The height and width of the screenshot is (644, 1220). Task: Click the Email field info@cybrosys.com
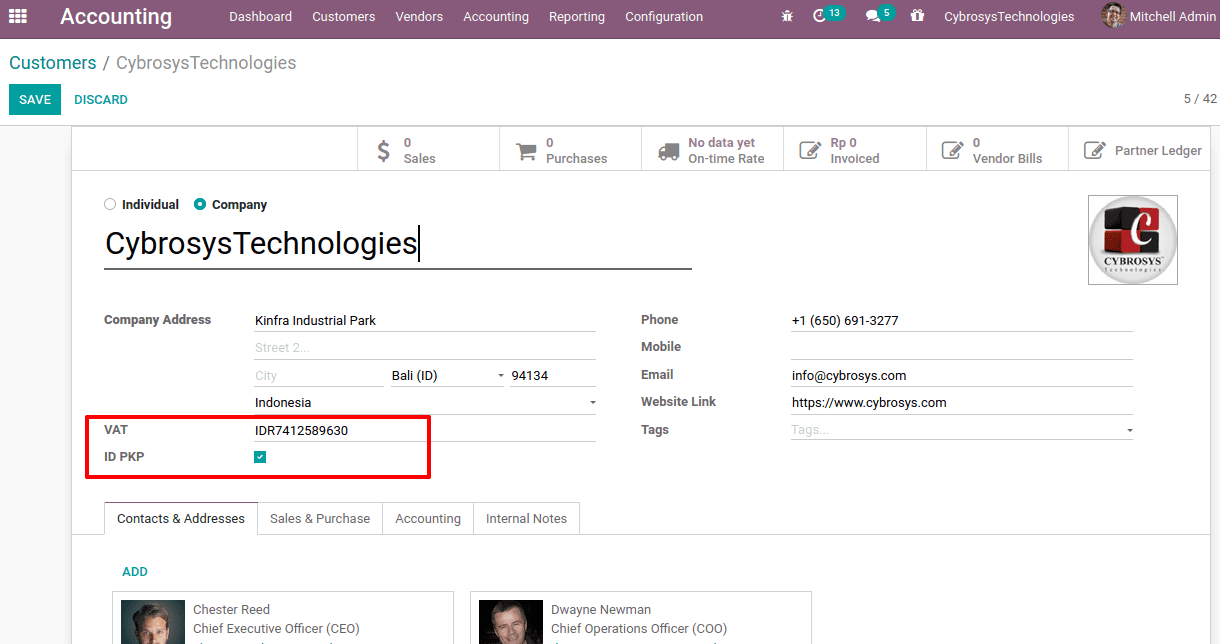pos(962,376)
